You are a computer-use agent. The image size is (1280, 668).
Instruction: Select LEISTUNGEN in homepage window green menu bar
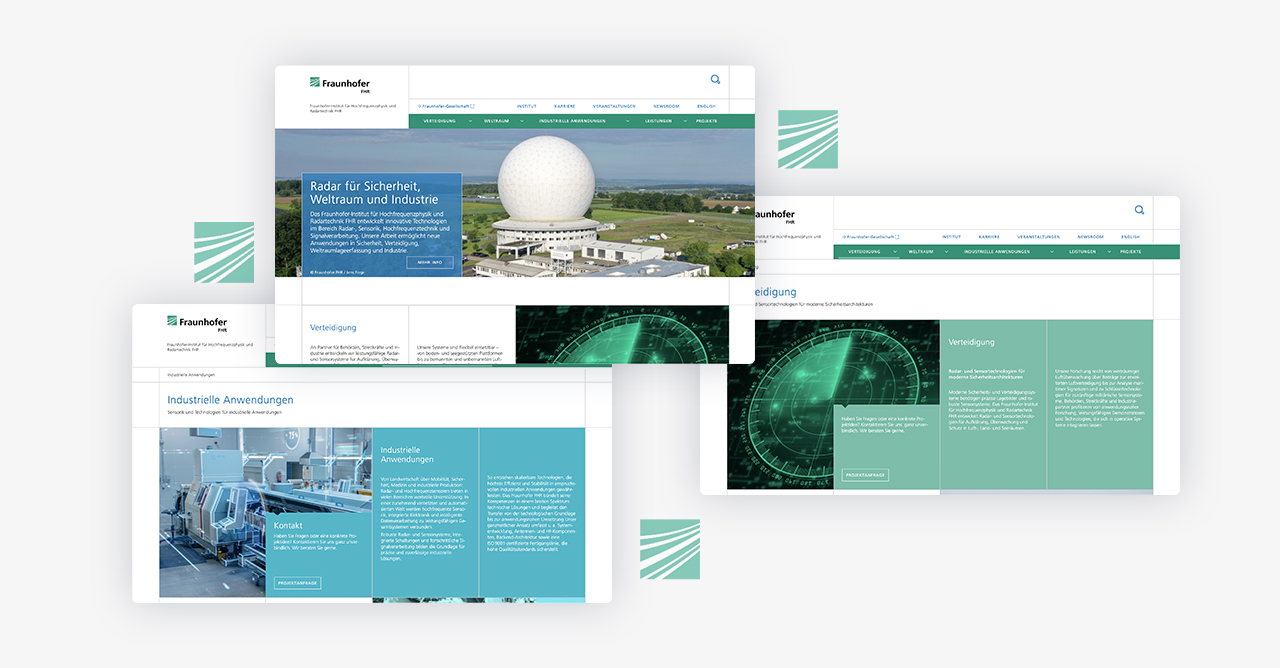tap(658, 121)
